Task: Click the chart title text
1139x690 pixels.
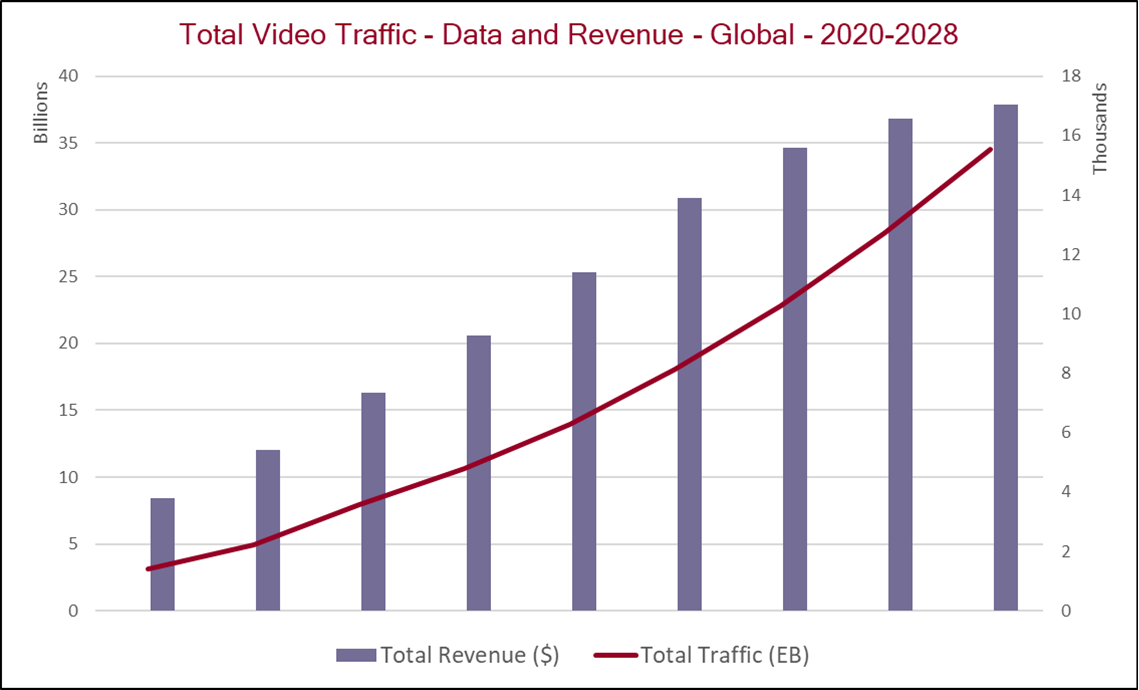Action: pyautogui.click(x=569, y=34)
